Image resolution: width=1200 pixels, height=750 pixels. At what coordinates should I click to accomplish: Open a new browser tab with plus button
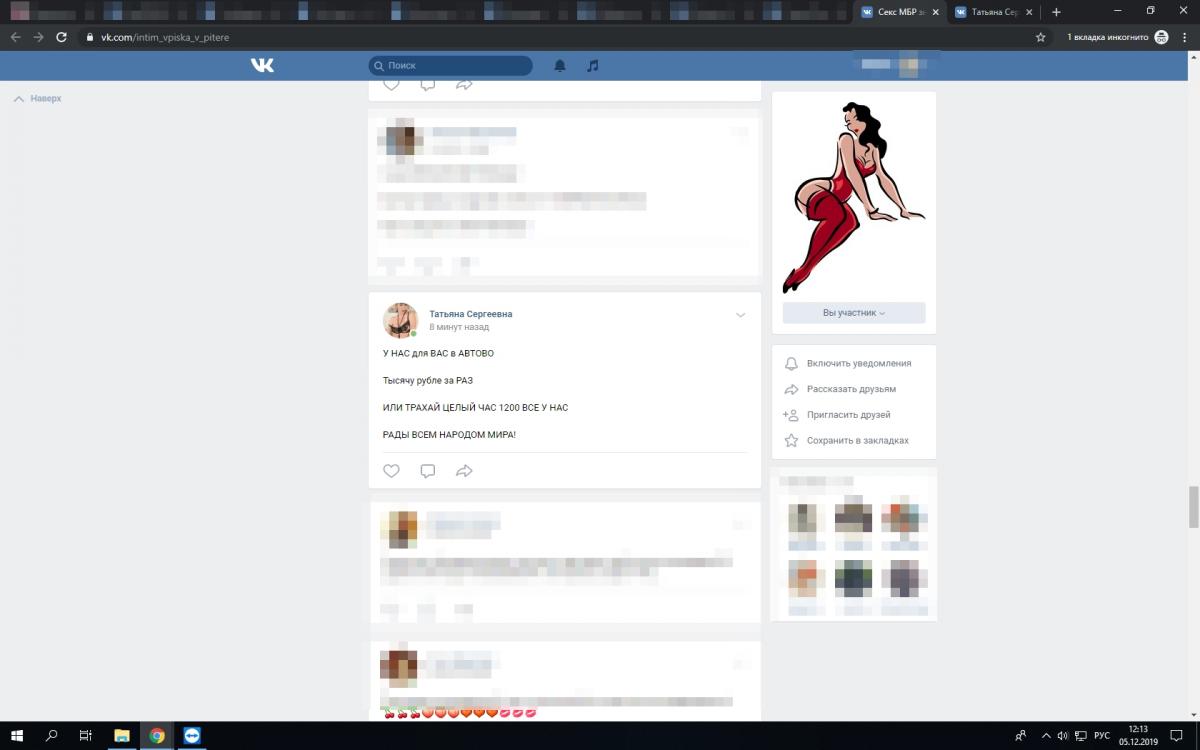[1056, 12]
